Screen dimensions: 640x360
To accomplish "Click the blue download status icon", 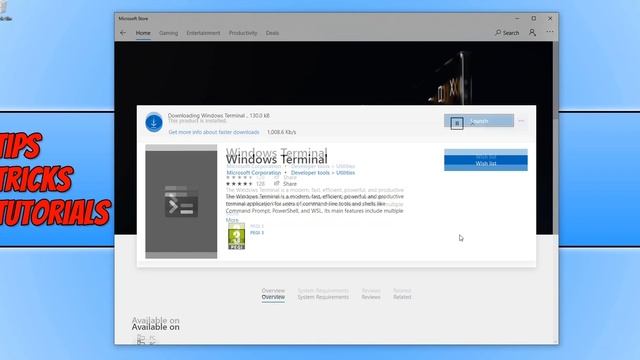I will (154, 122).
